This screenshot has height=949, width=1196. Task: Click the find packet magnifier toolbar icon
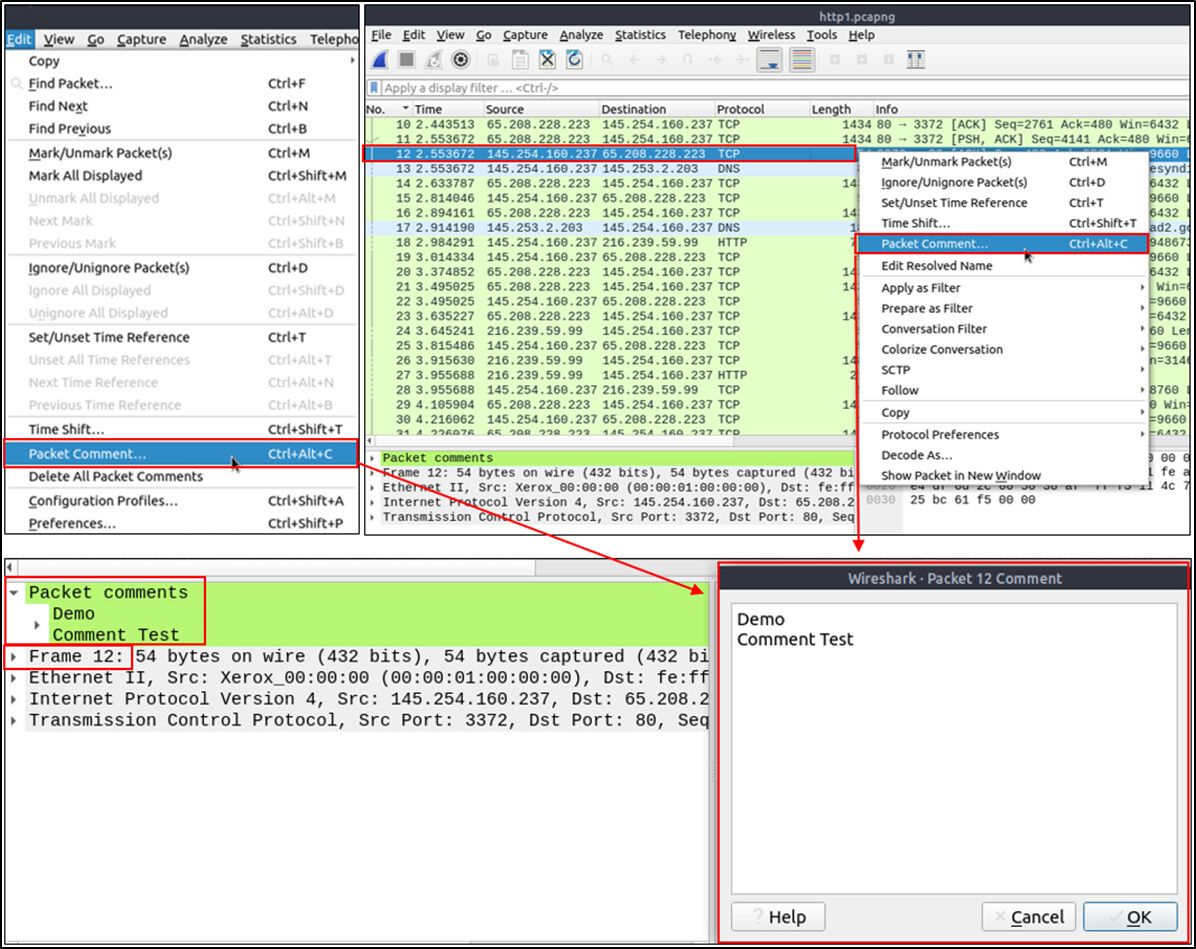click(x=607, y=60)
